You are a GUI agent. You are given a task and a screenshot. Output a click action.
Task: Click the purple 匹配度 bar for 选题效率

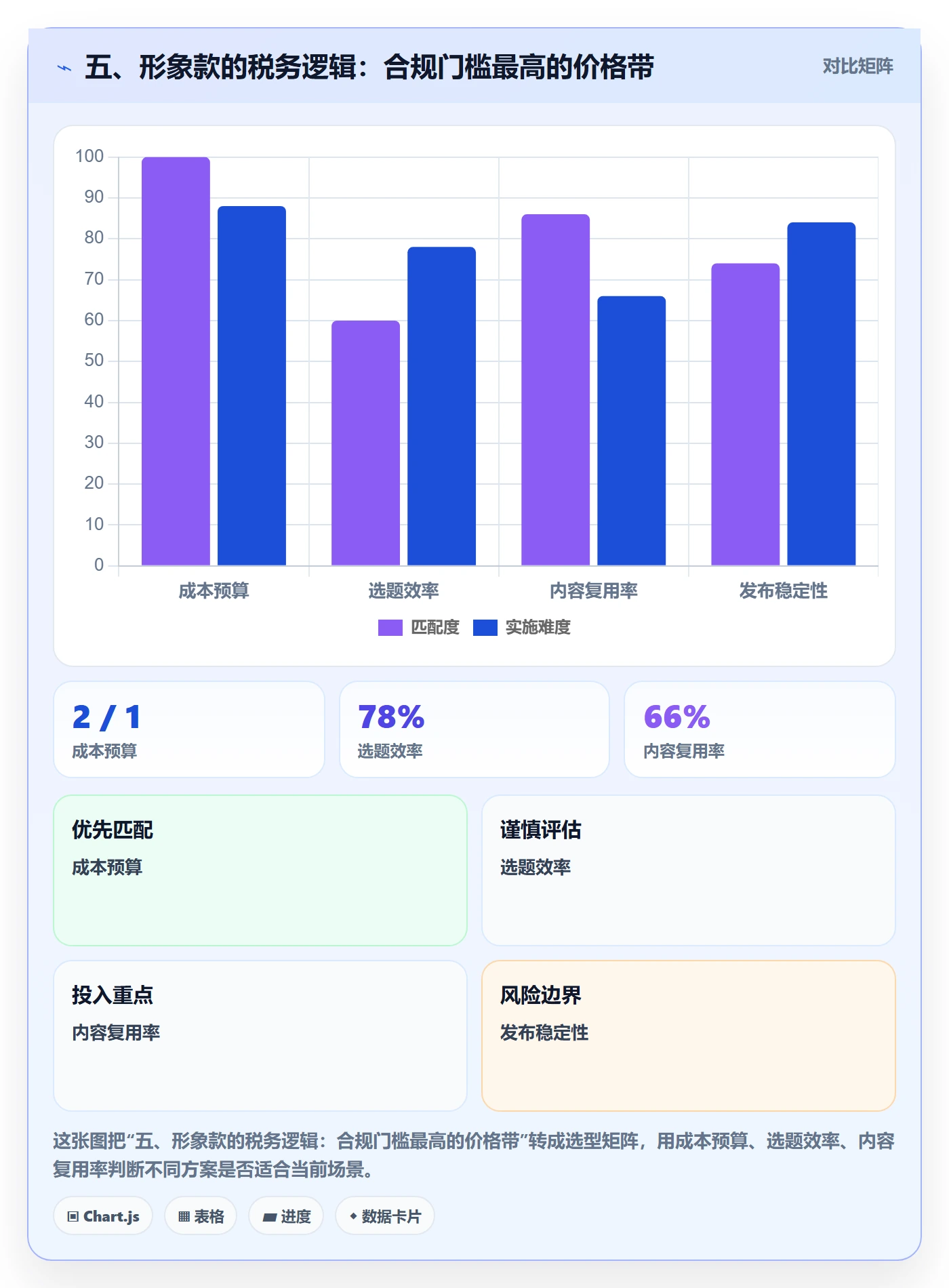pyautogui.click(x=365, y=443)
